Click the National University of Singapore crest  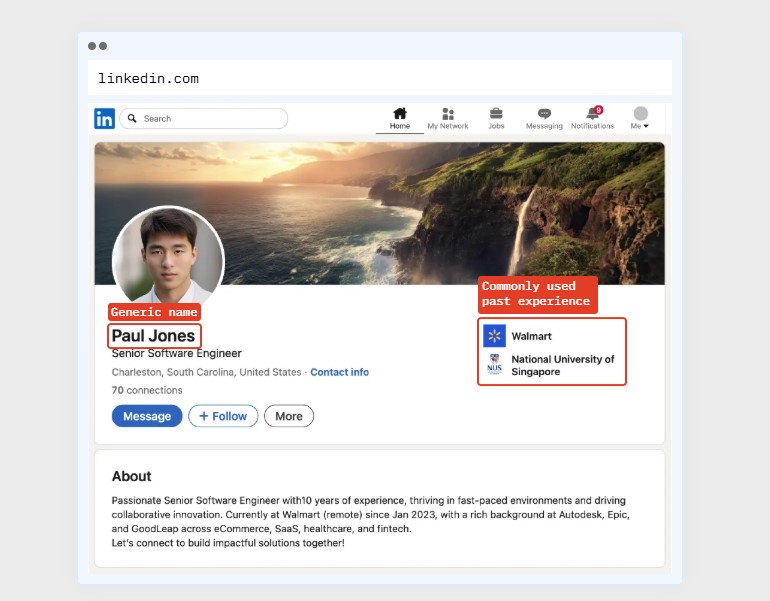[x=494, y=365]
